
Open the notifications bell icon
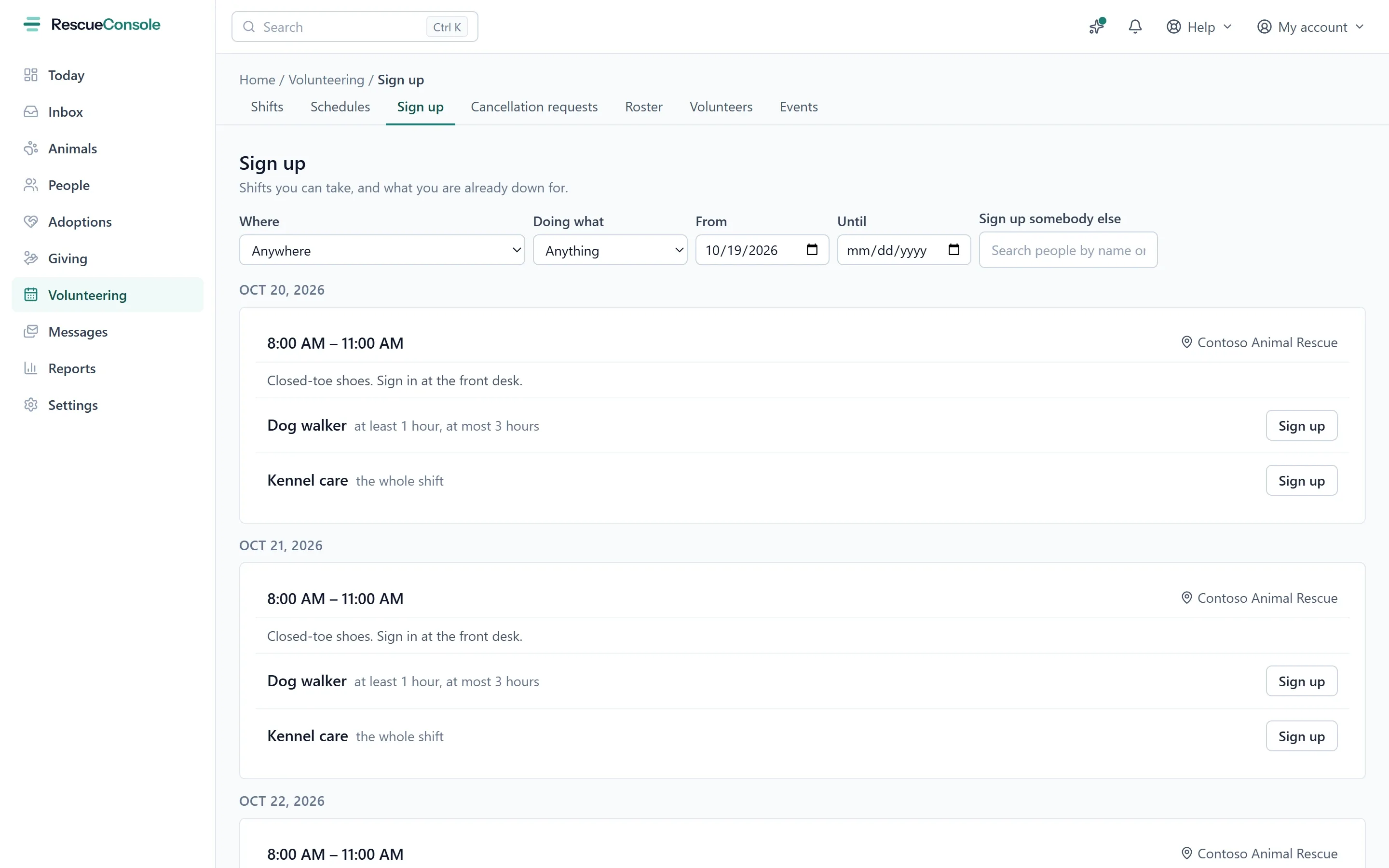click(x=1135, y=27)
